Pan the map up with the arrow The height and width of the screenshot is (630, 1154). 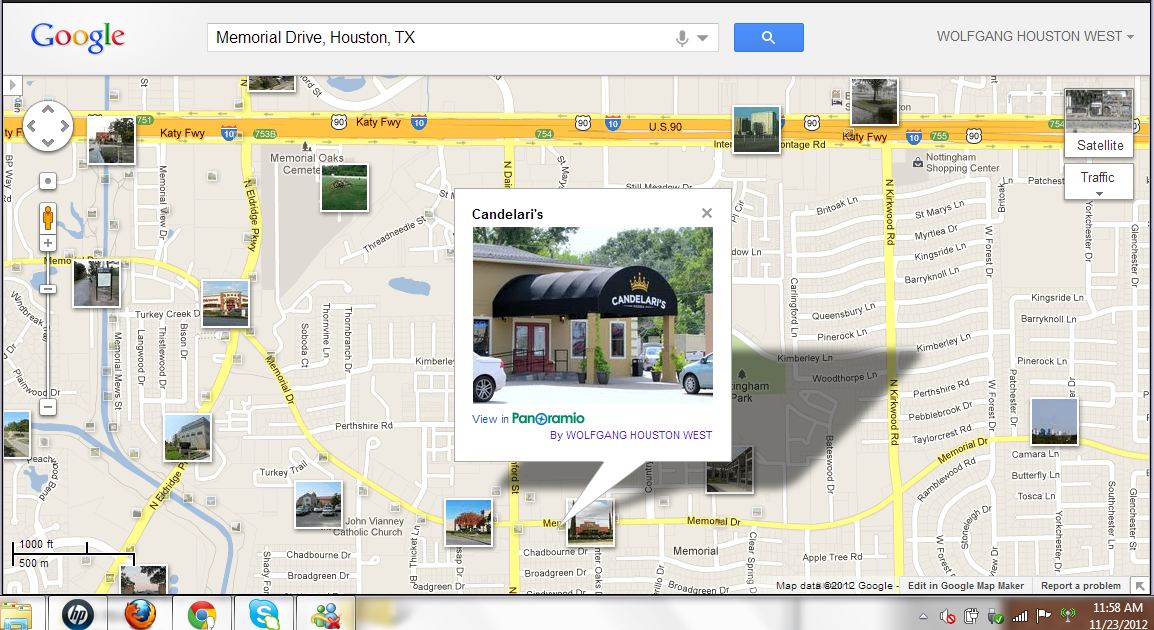click(x=48, y=110)
